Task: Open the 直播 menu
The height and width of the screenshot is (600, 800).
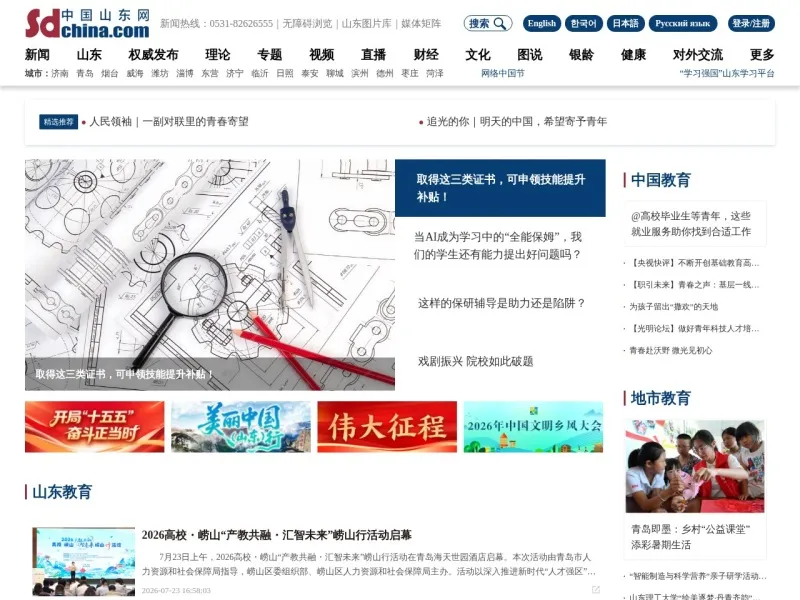Action: 374,55
